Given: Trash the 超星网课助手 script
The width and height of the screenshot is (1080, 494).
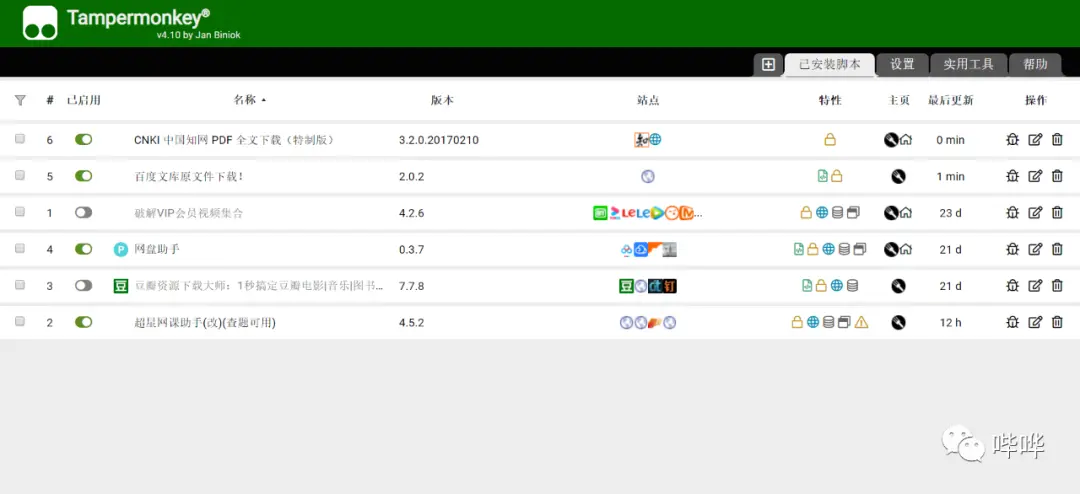Looking at the screenshot, I should pyautogui.click(x=1057, y=322).
